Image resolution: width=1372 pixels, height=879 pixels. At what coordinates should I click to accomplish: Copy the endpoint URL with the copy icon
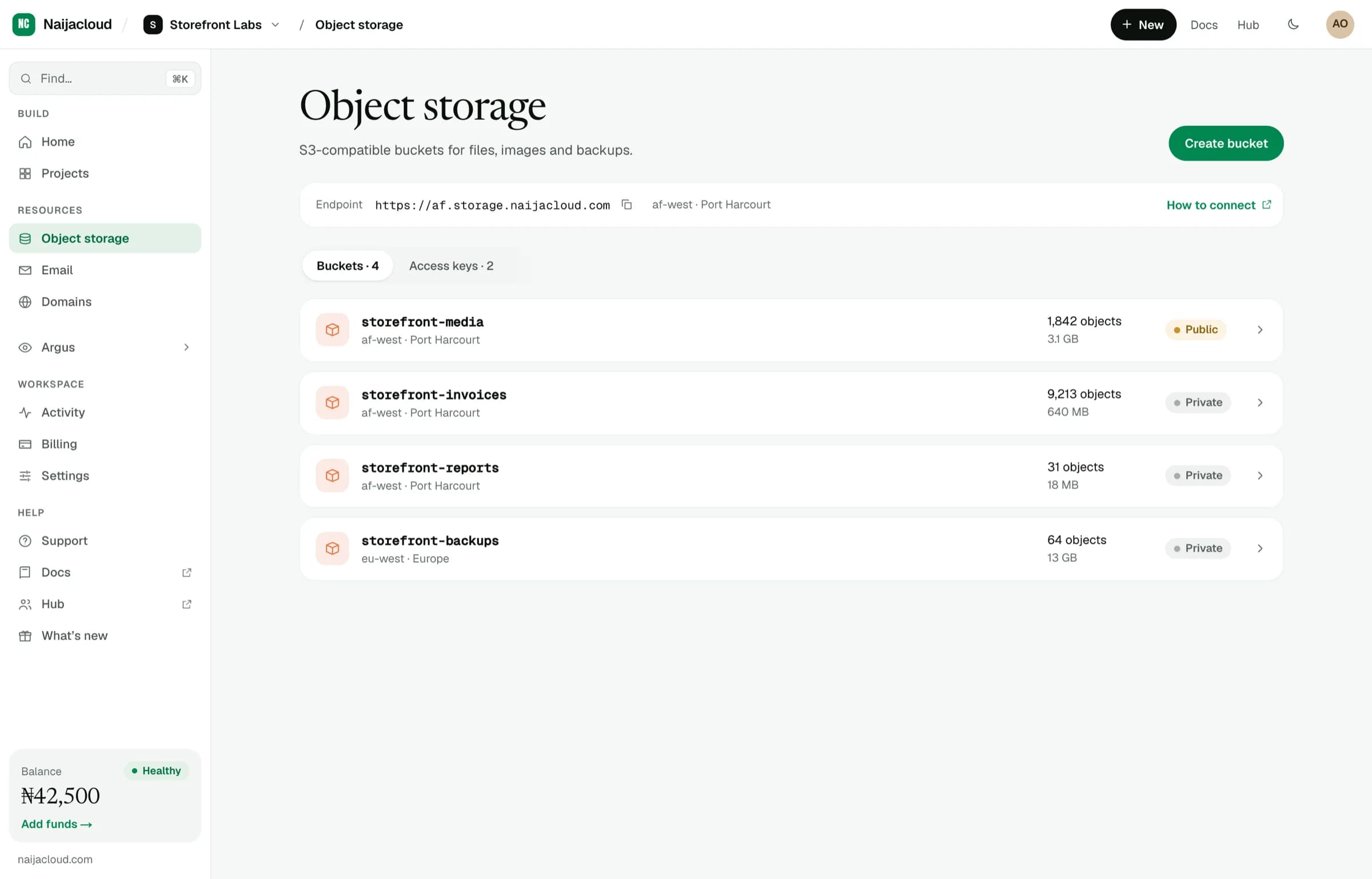pyautogui.click(x=627, y=205)
